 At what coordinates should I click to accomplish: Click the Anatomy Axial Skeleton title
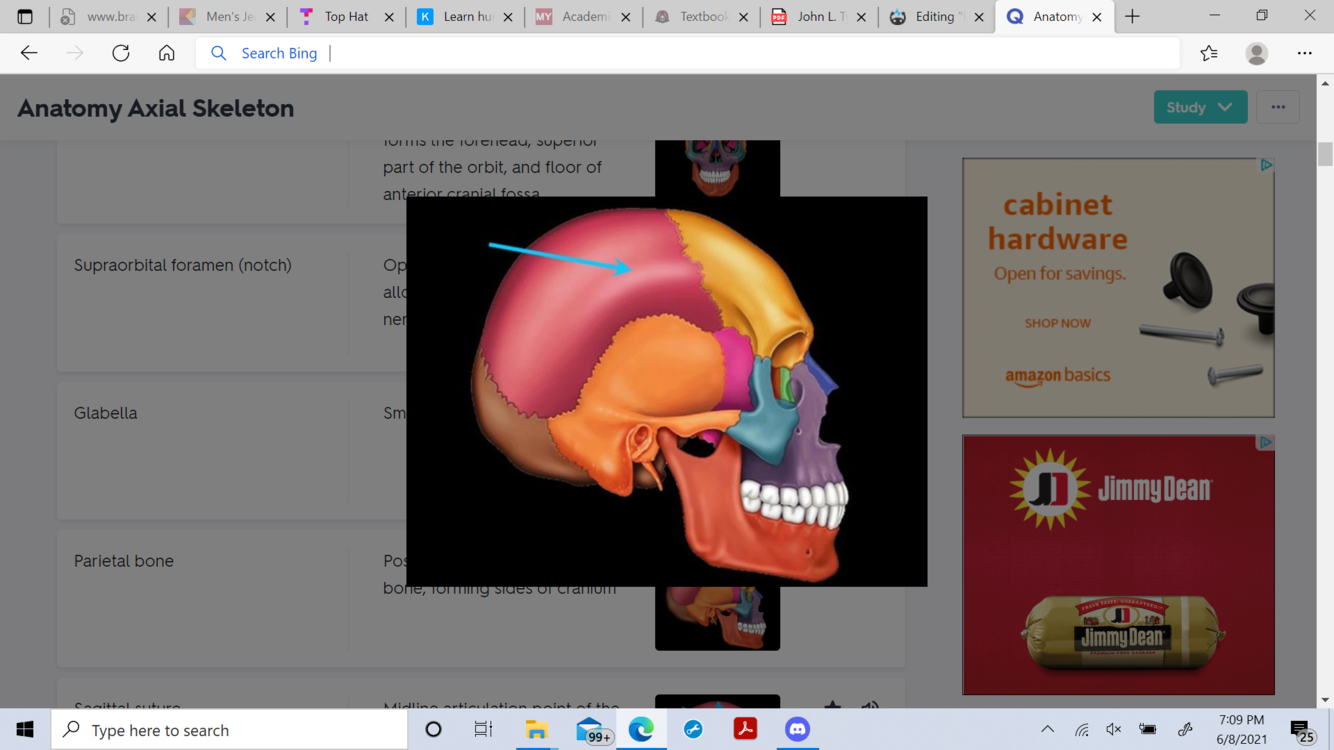[156, 108]
